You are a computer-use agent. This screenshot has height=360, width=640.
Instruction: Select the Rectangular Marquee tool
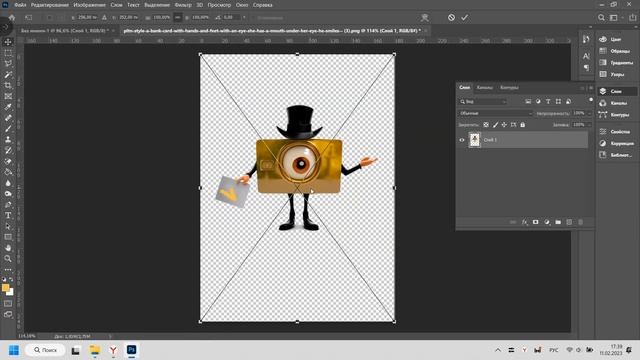pyautogui.click(x=8, y=53)
